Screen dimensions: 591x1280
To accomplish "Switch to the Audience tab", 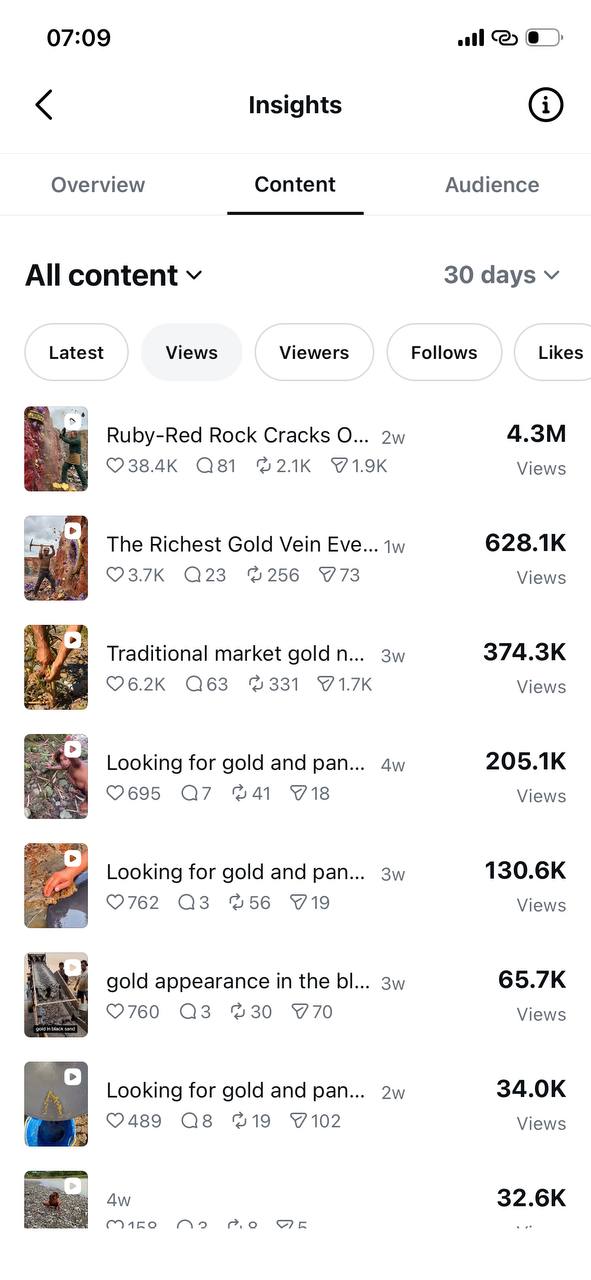I will coord(492,185).
